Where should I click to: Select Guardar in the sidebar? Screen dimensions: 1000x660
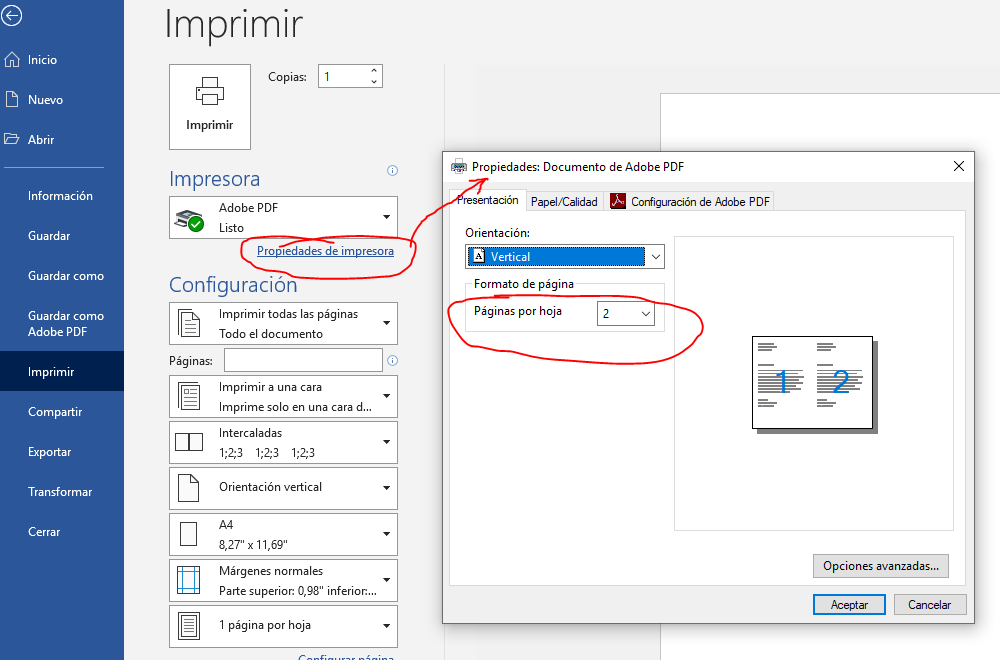point(62,236)
